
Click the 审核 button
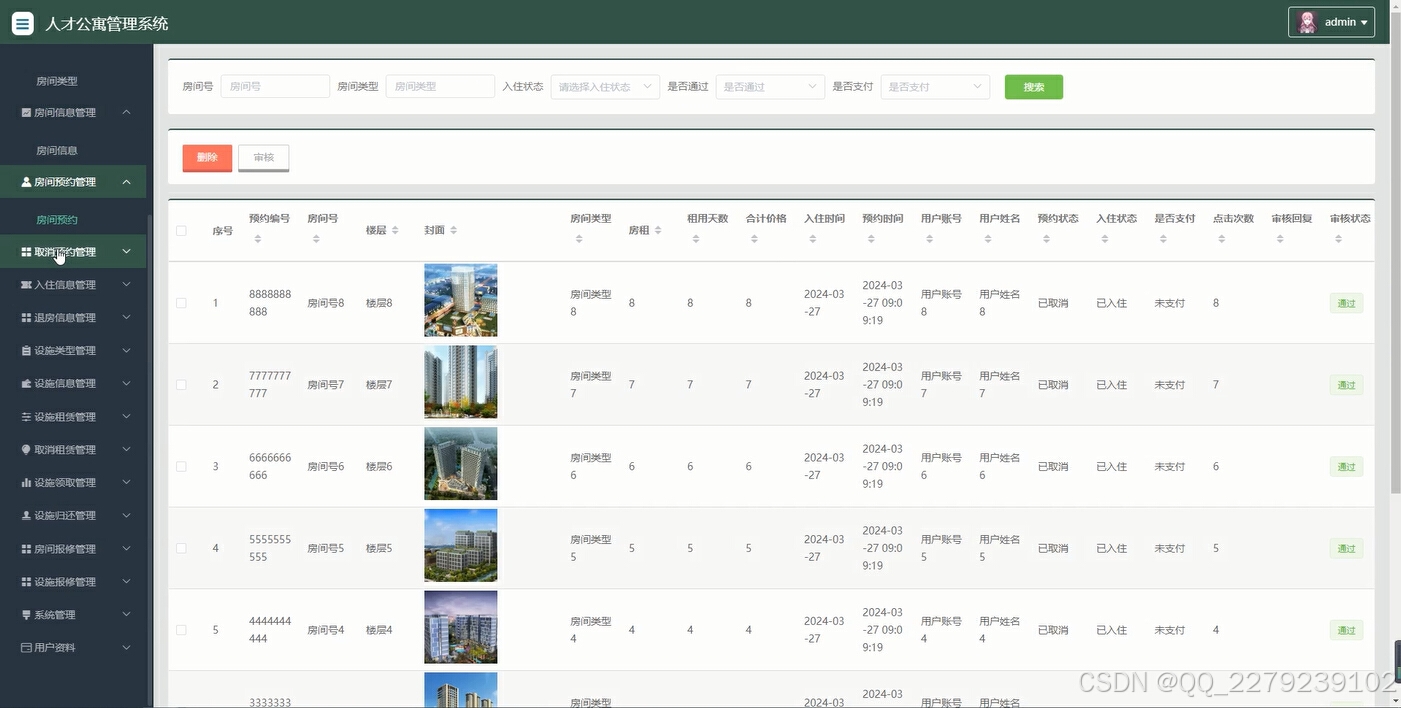pyautogui.click(x=264, y=158)
